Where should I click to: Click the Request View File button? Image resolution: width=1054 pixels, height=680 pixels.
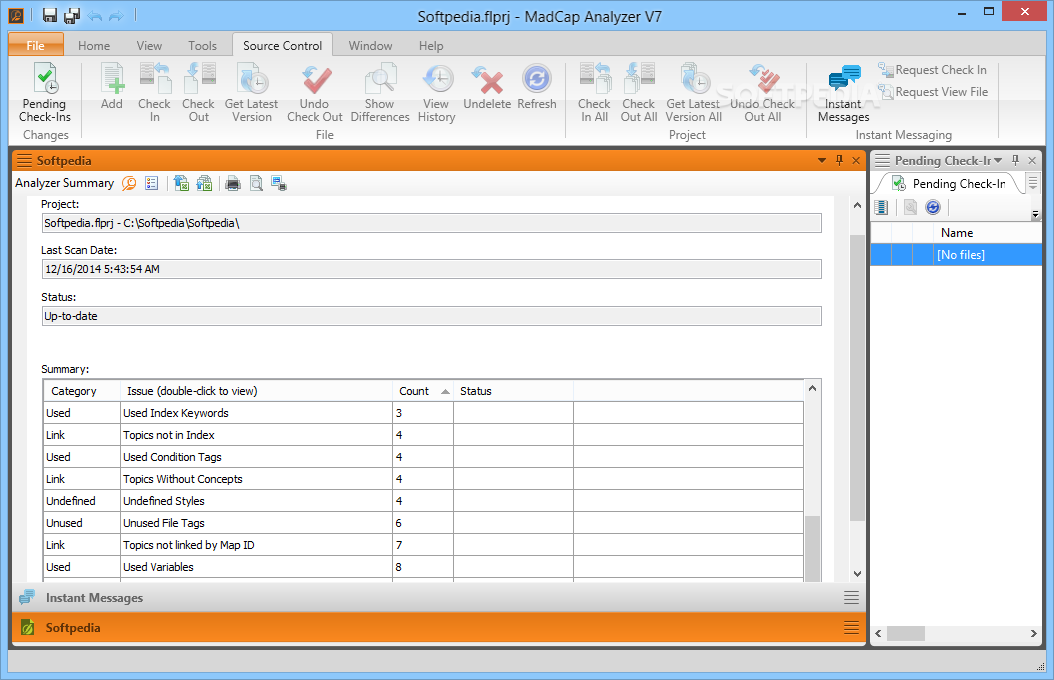(x=934, y=91)
